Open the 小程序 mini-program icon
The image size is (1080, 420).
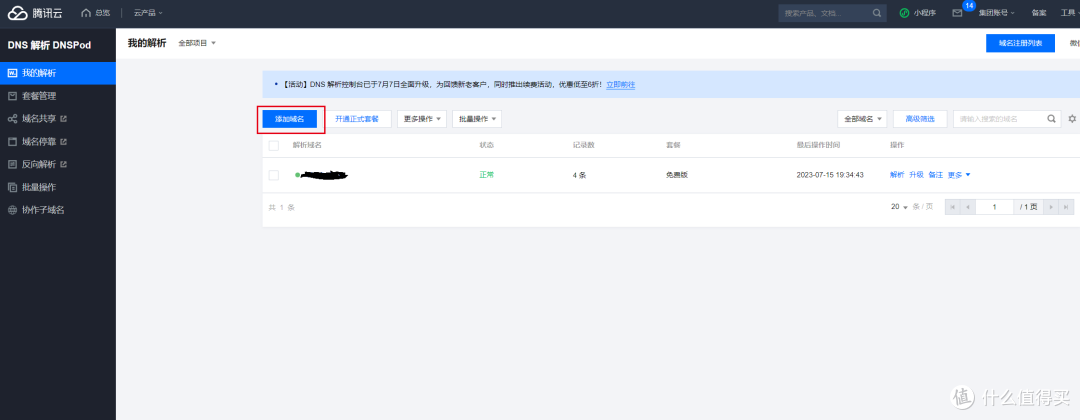click(x=904, y=13)
